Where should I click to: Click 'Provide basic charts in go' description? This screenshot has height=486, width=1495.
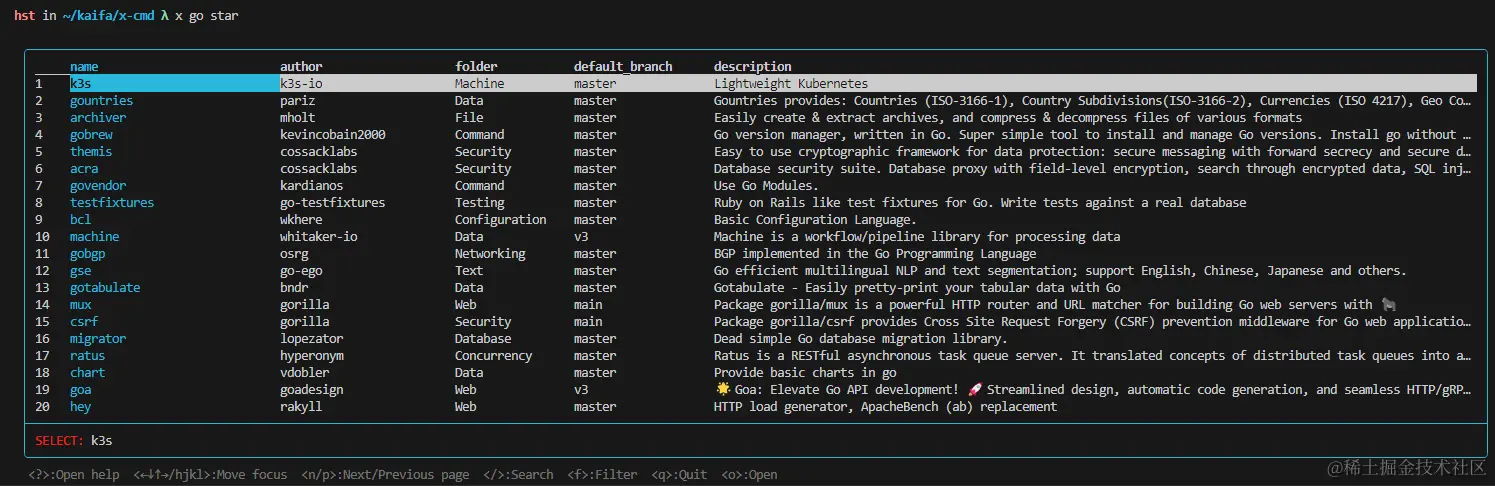pos(805,373)
